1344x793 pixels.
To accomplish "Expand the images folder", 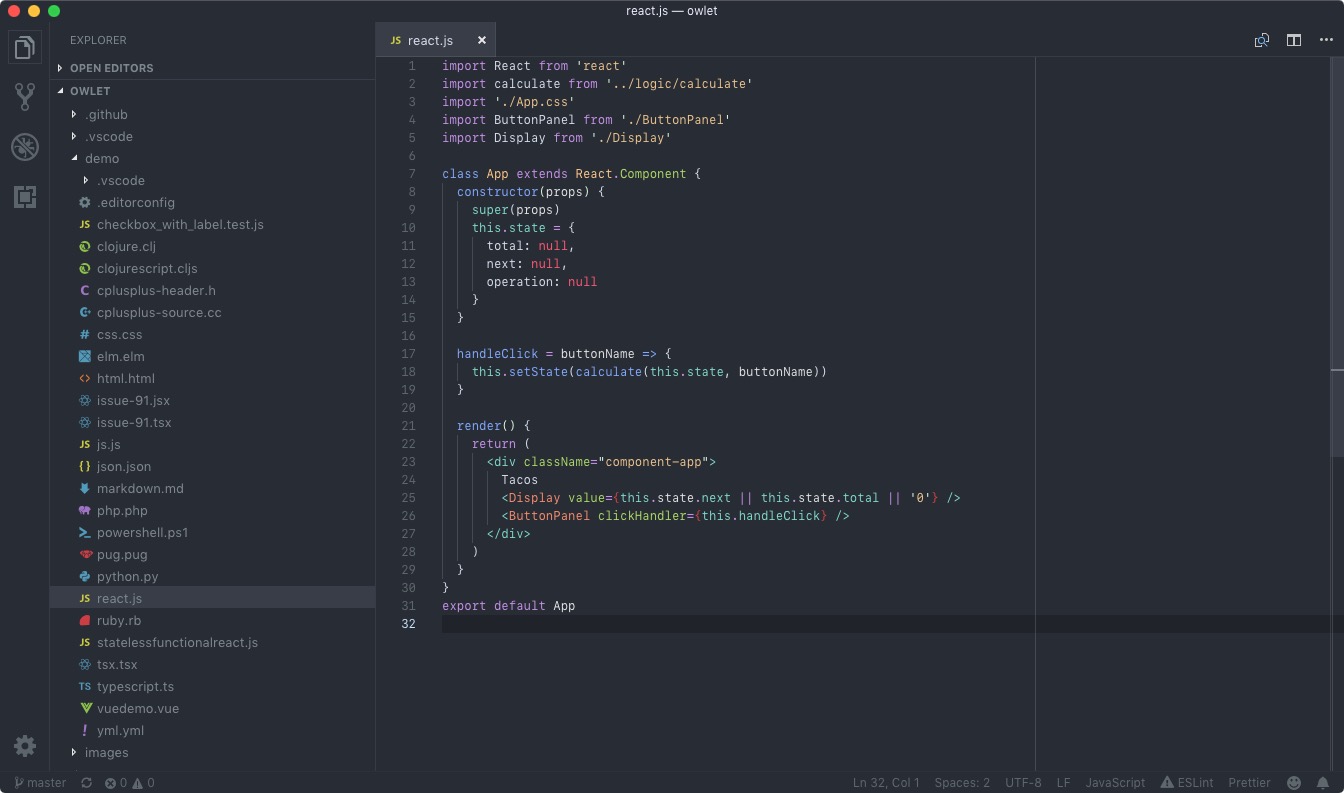I will [212, 752].
